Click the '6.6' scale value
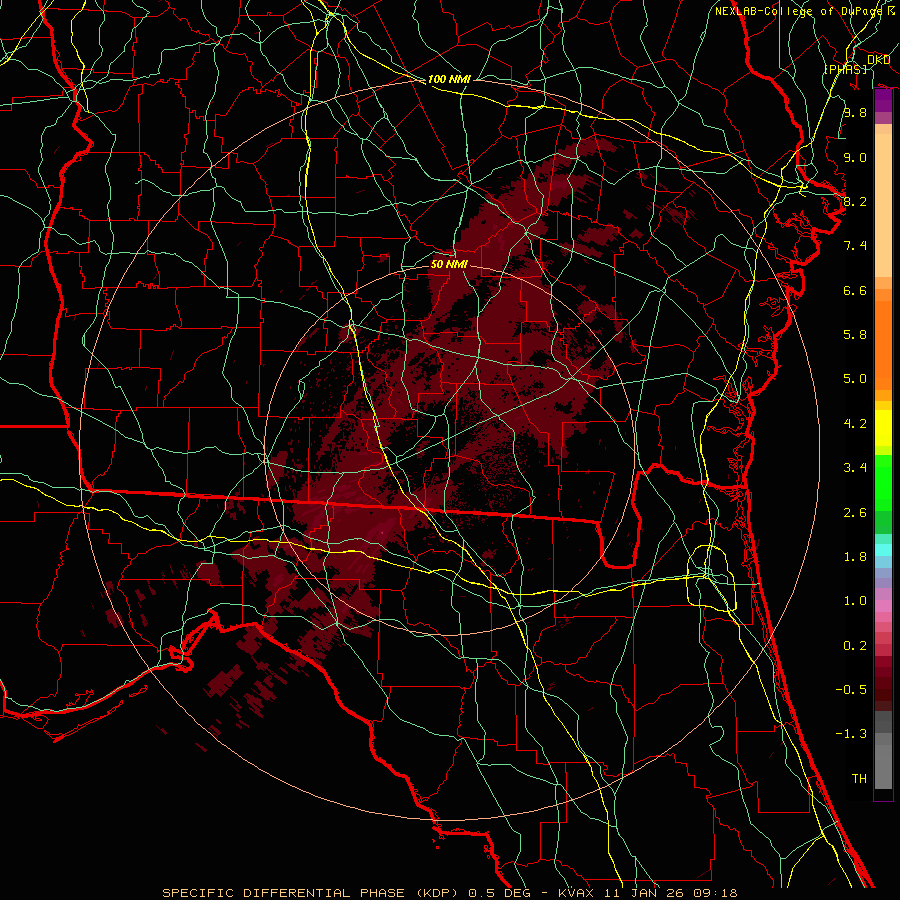Screen dimensions: 900x900 [x=855, y=290]
